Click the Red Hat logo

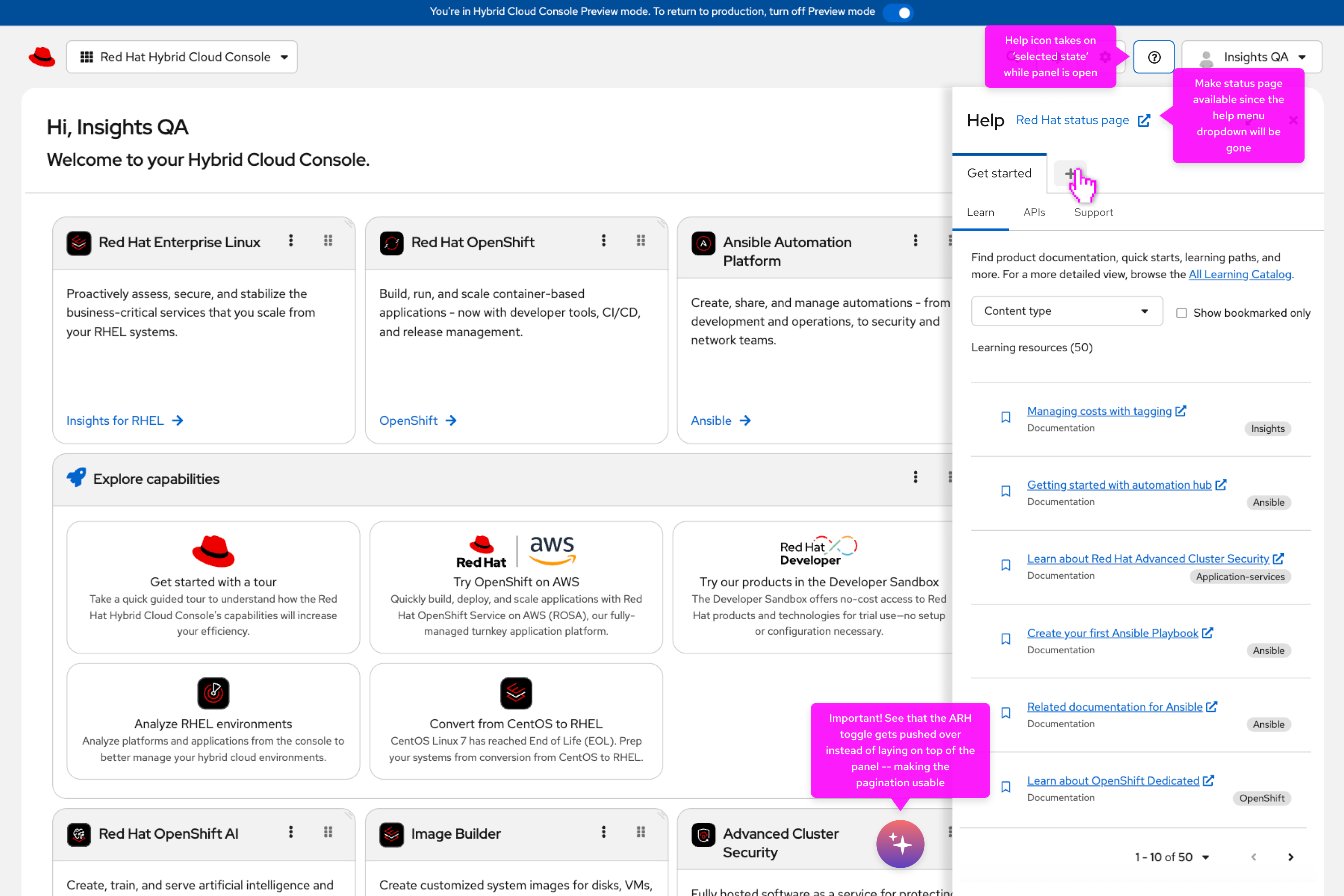point(42,57)
